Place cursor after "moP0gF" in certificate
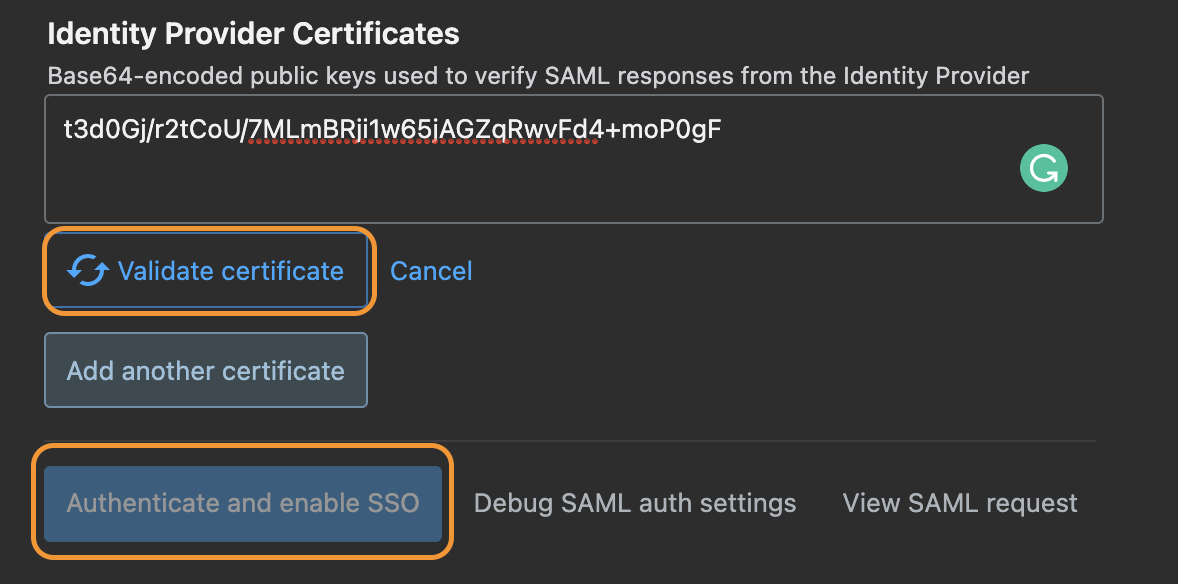Screen dimensions: 1178x584 723,130
